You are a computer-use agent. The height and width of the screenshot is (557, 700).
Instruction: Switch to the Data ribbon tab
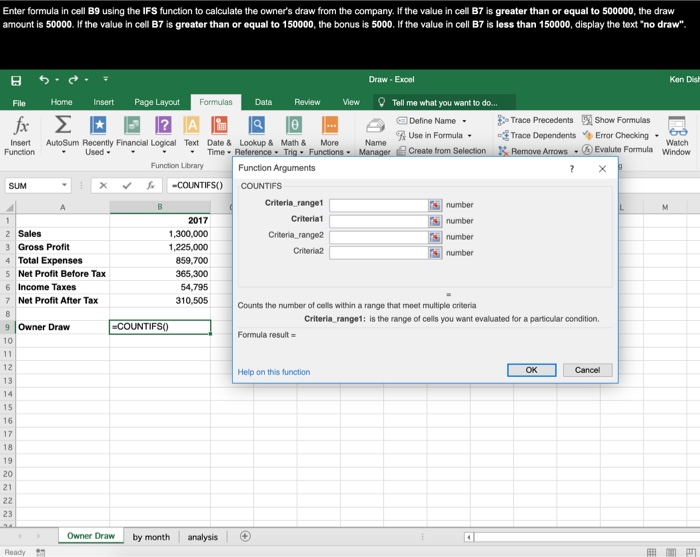coord(263,102)
